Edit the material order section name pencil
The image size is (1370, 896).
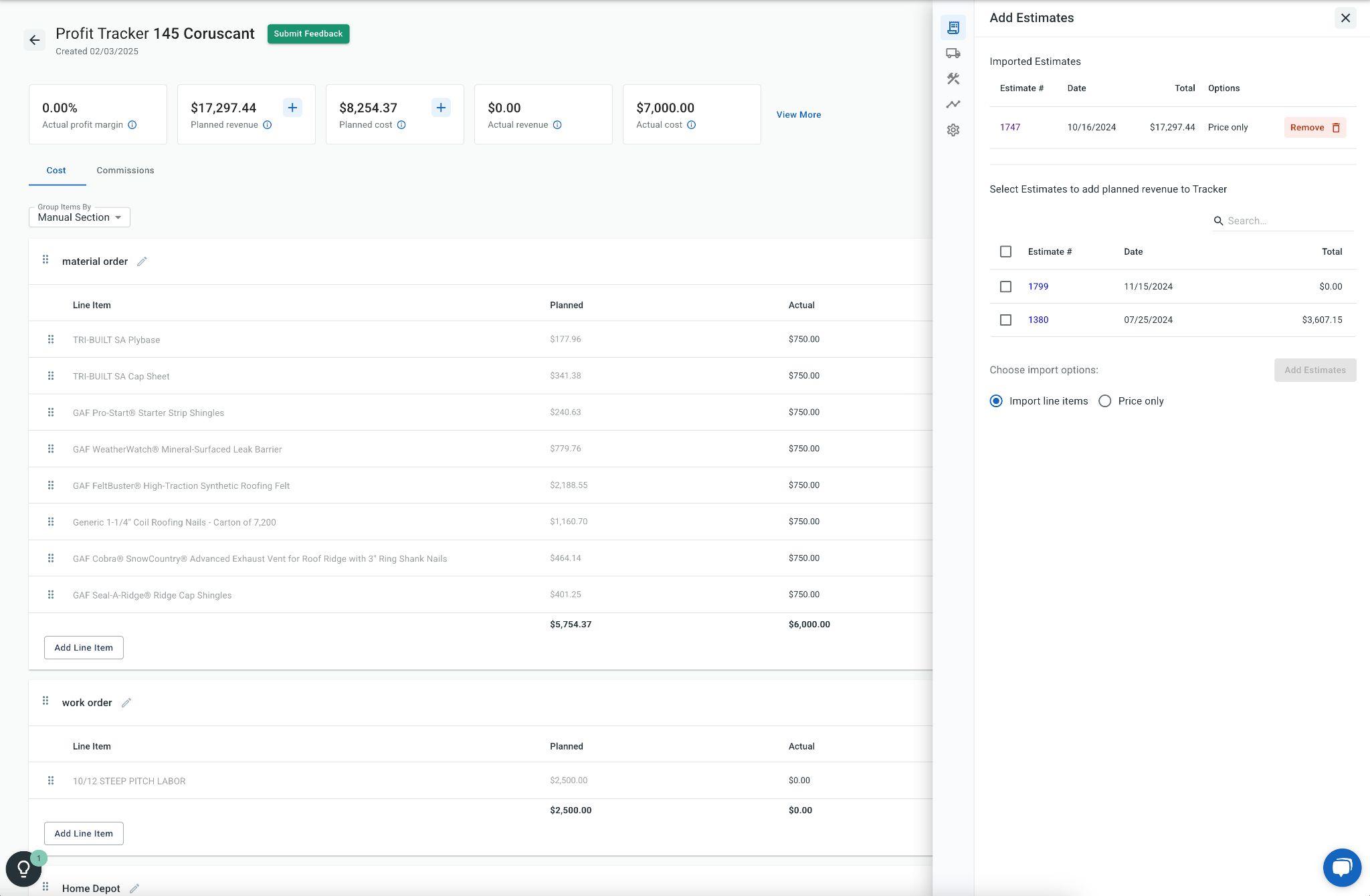pos(142,261)
